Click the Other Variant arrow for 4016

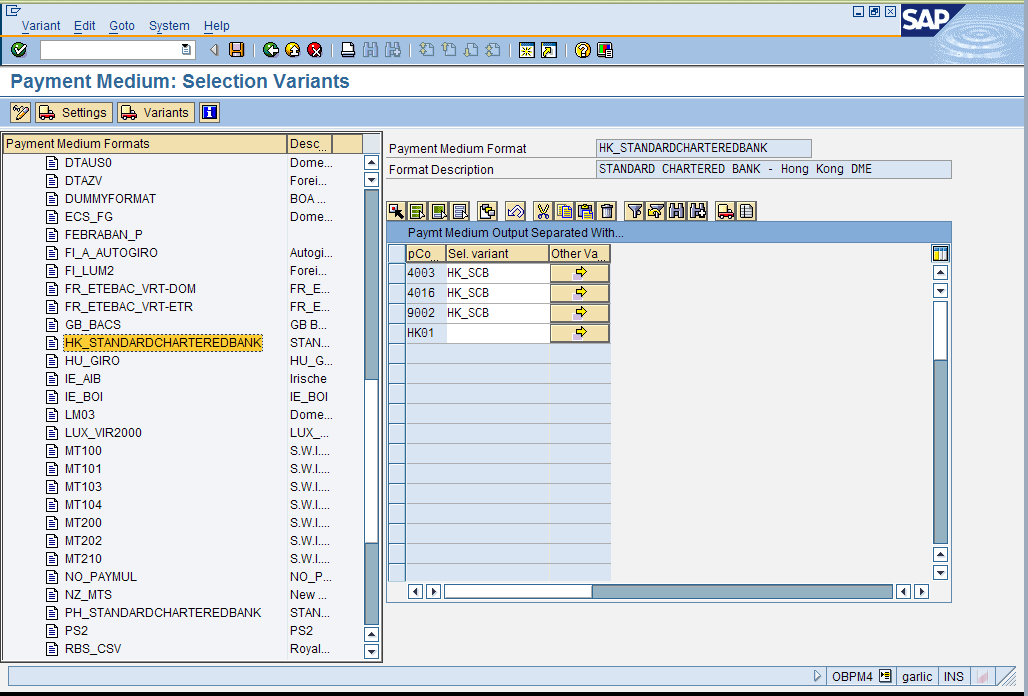click(x=579, y=292)
